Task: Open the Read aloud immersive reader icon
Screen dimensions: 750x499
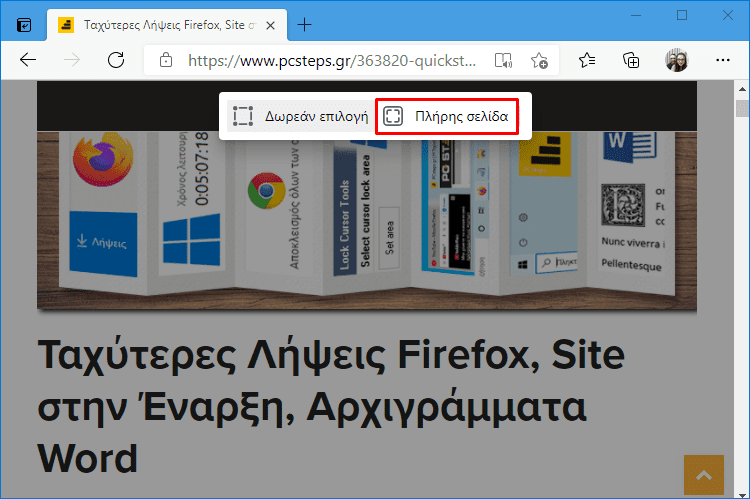Action: point(503,61)
